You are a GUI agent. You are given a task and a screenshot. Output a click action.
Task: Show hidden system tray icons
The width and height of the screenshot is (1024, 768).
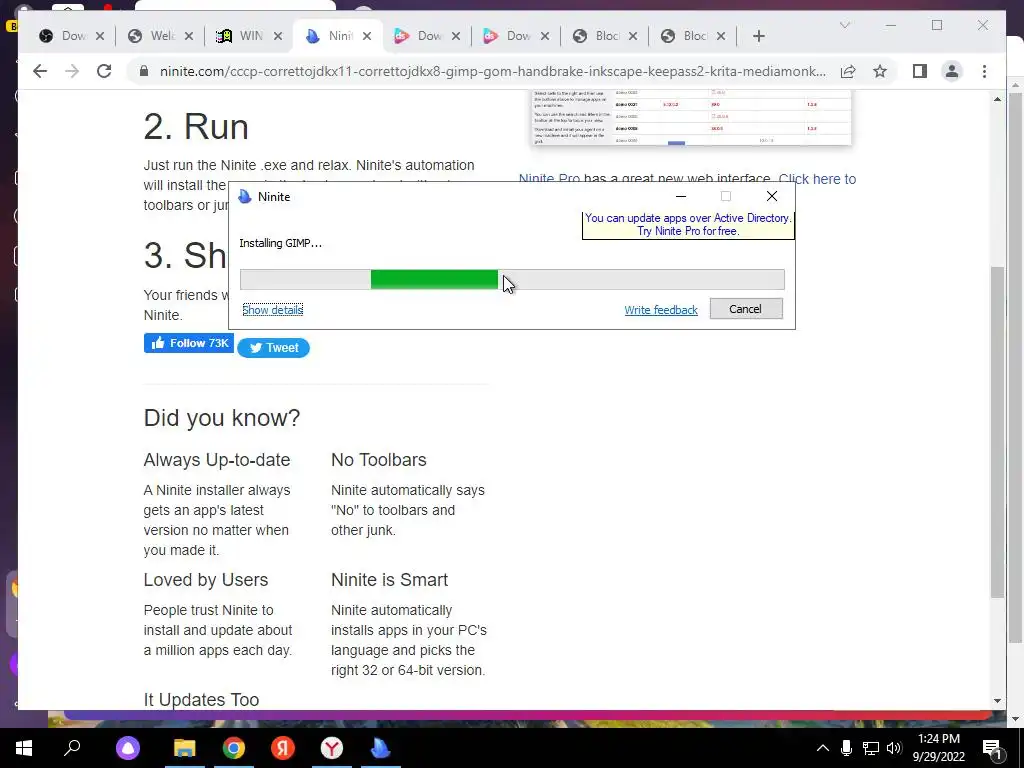point(823,748)
